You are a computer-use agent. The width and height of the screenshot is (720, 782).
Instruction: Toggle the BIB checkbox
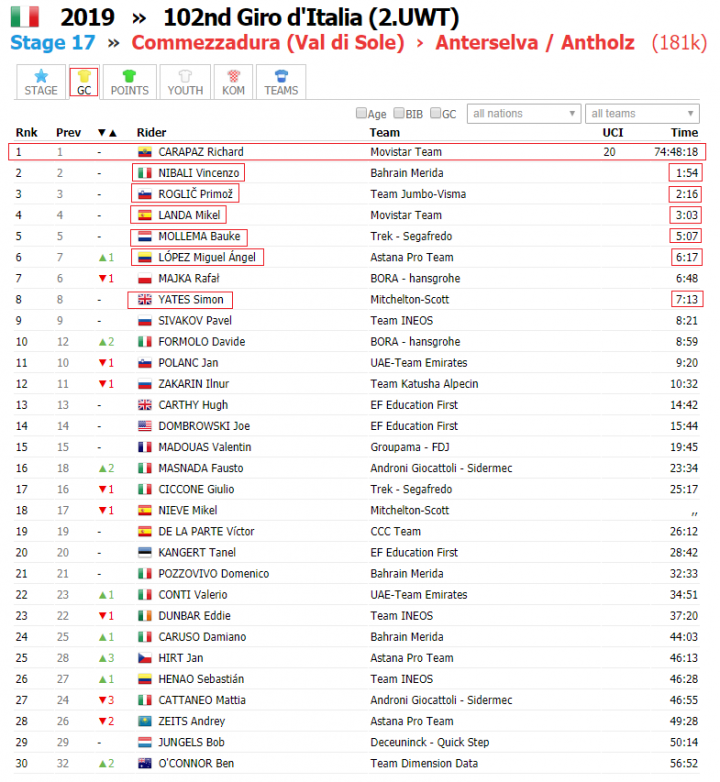tap(399, 113)
